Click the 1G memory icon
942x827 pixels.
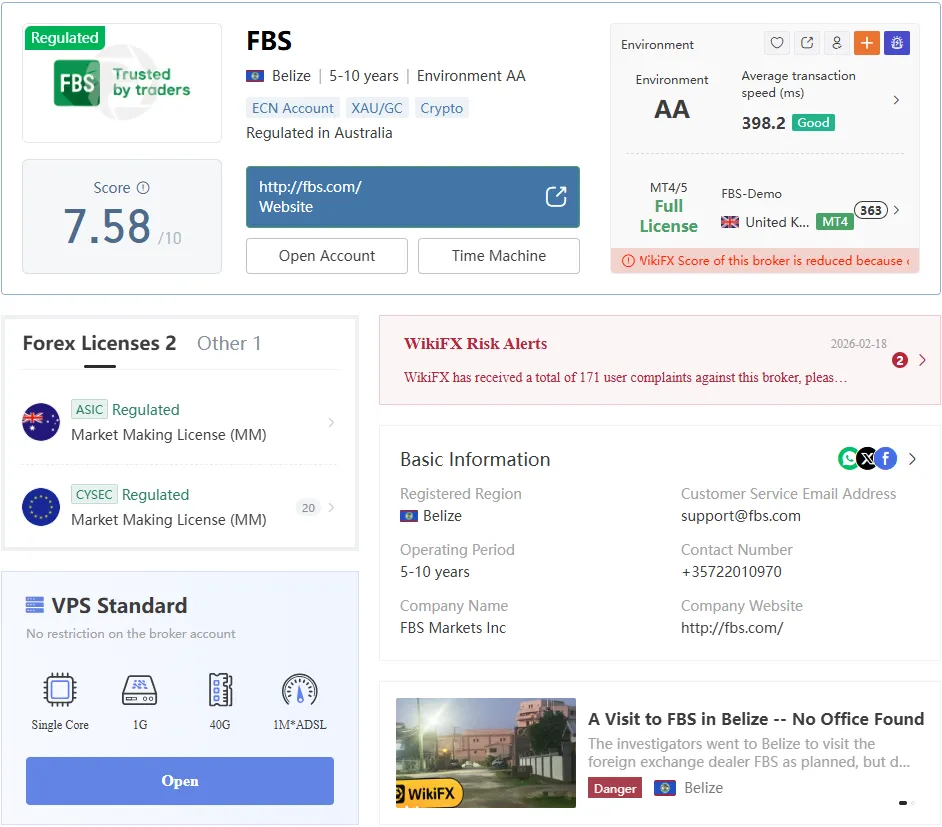[x=139, y=689]
